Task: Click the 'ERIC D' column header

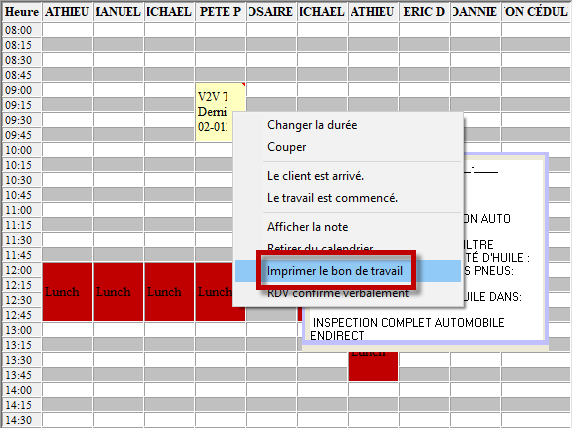Action: (x=424, y=12)
